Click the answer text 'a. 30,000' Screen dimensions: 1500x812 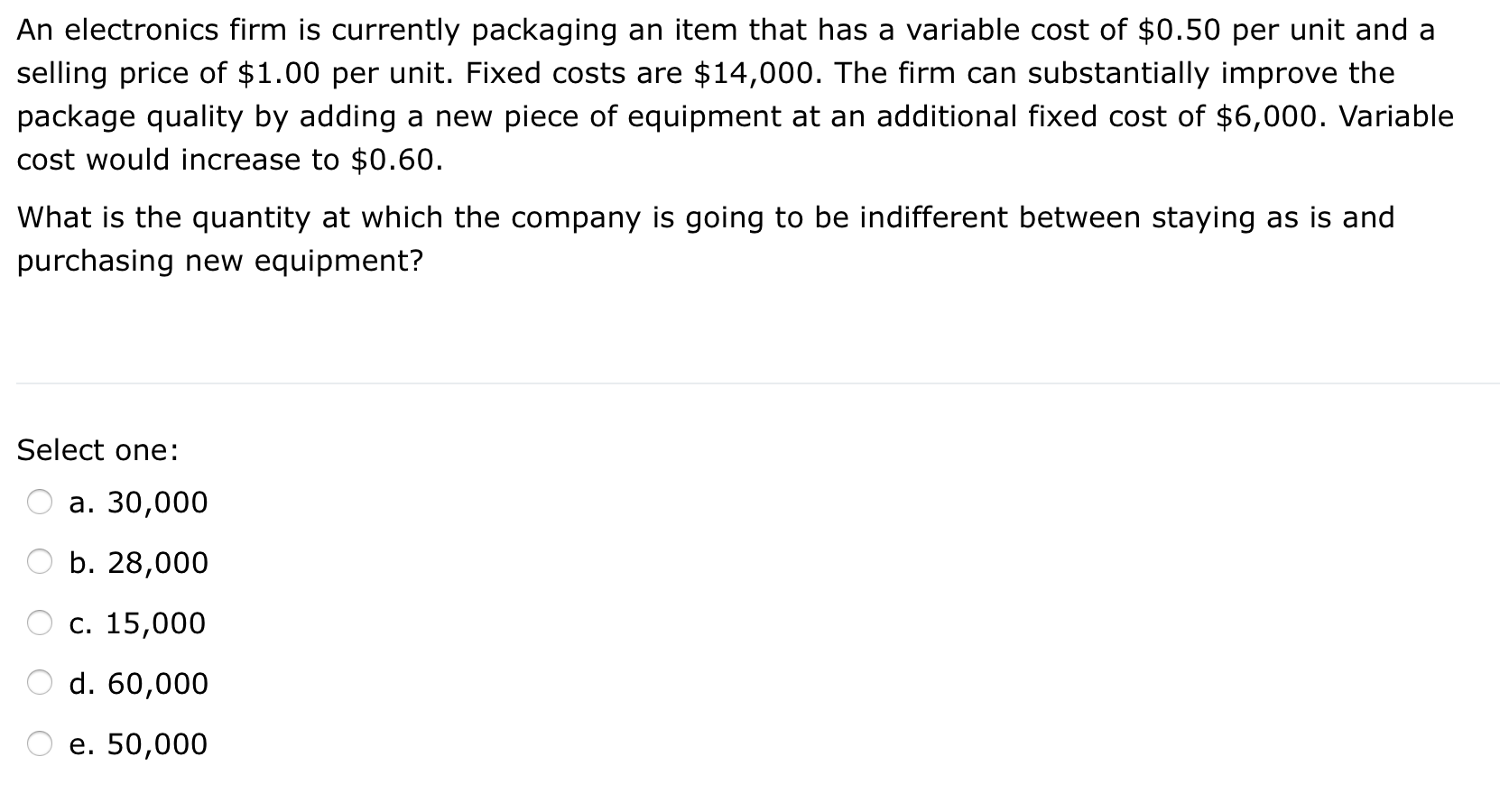tap(137, 503)
